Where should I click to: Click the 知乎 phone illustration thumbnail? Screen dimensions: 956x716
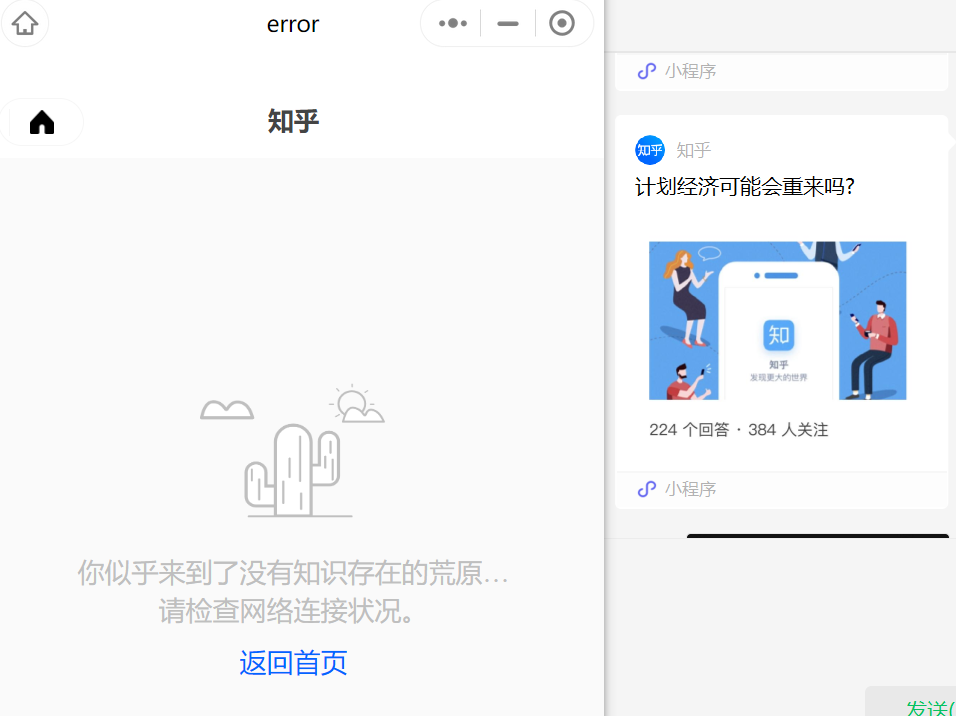point(777,321)
